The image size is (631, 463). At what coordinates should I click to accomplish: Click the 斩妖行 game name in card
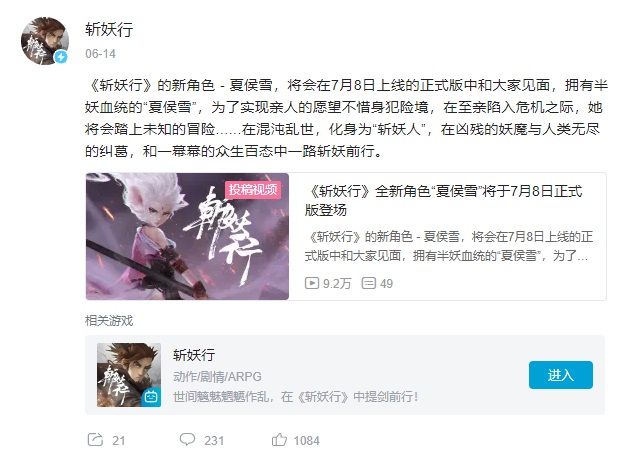point(194,355)
